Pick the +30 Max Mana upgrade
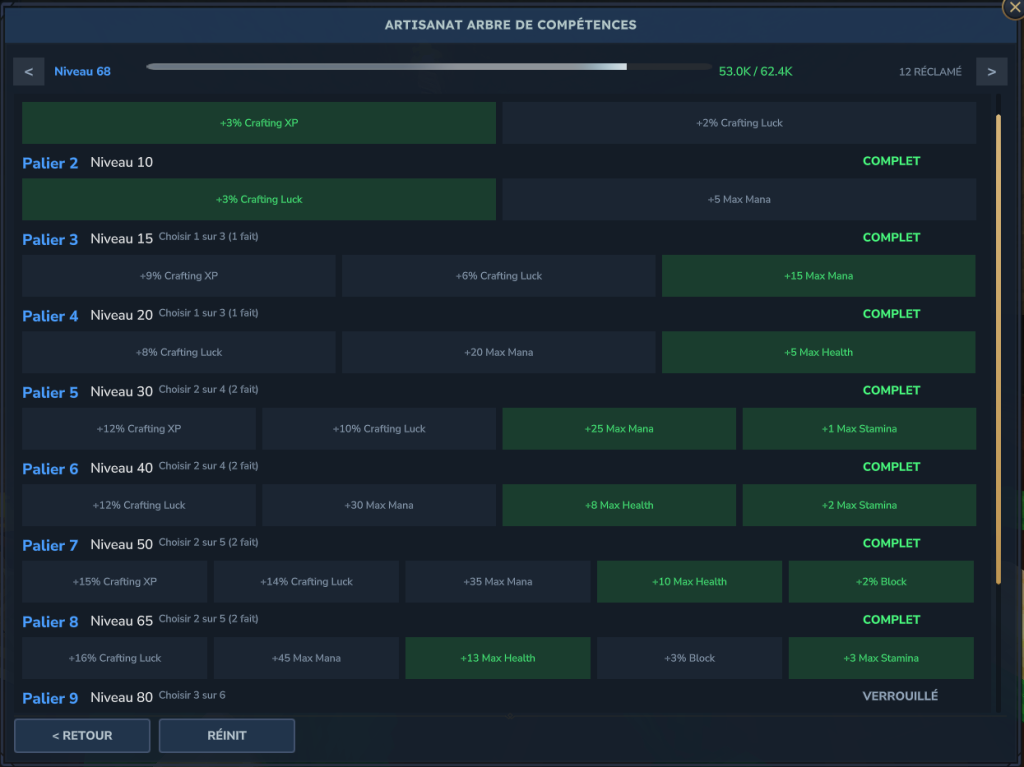 [x=378, y=505]
